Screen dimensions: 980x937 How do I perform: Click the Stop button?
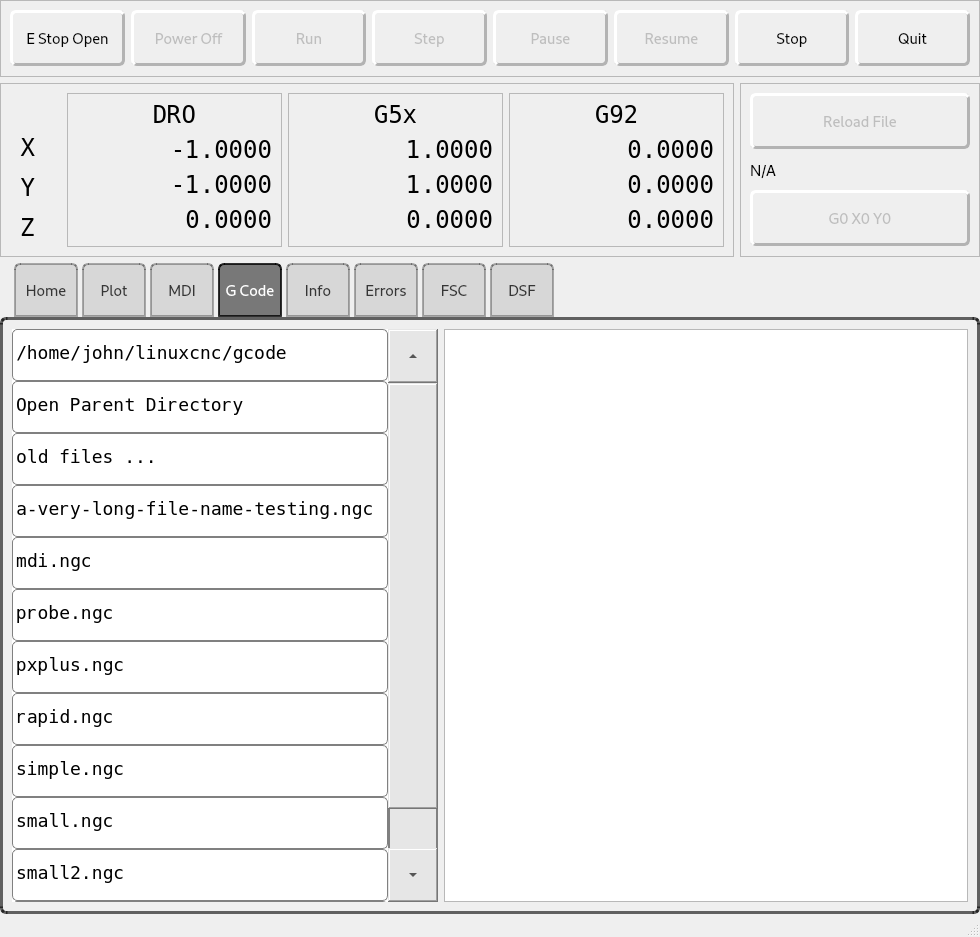point(792,39)
